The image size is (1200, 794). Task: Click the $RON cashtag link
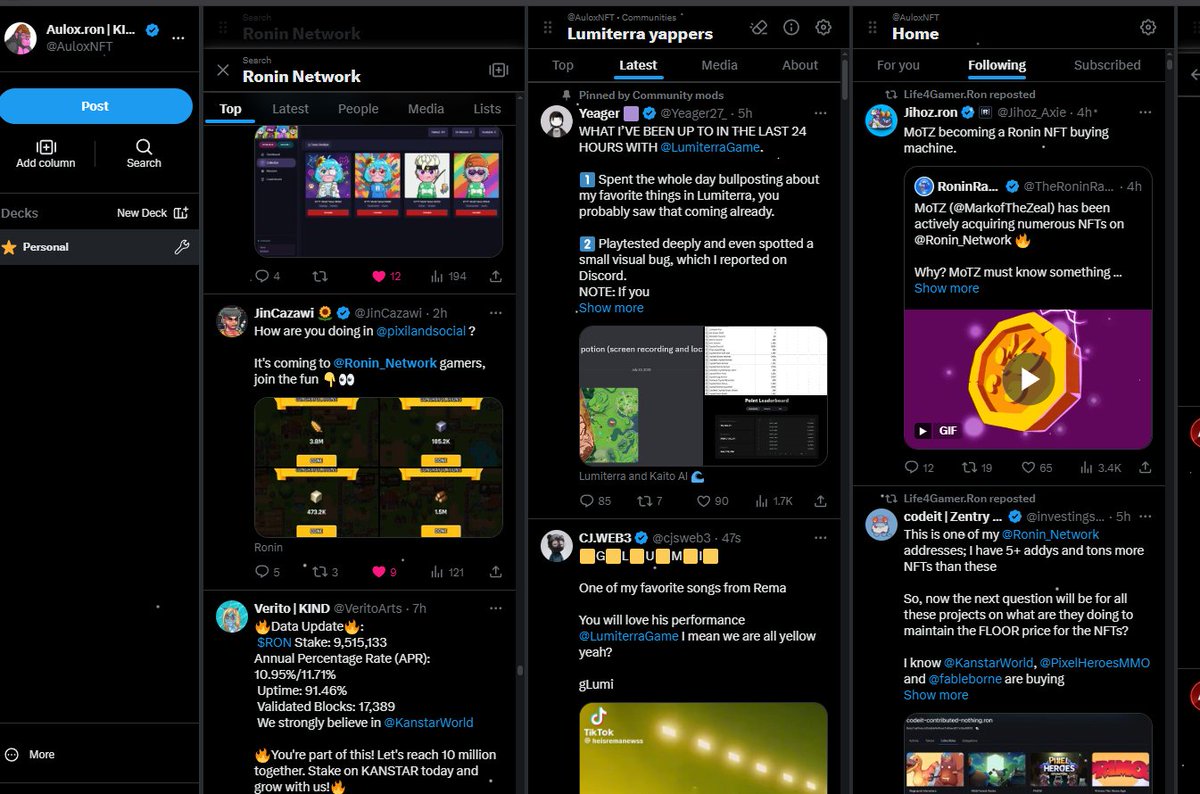tap(273, 642)
